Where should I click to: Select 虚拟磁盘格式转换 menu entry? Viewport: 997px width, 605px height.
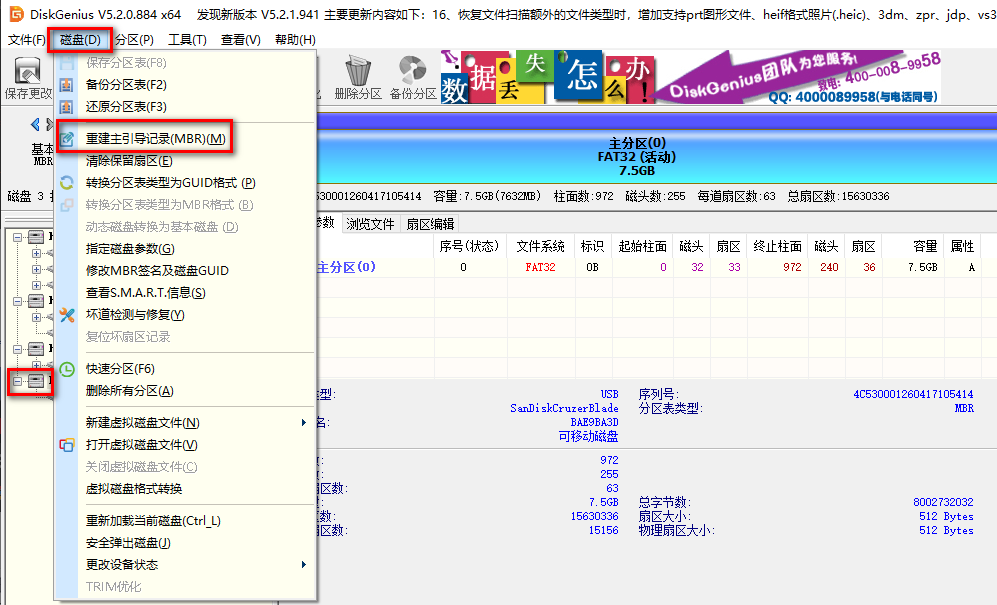[134, 489]
